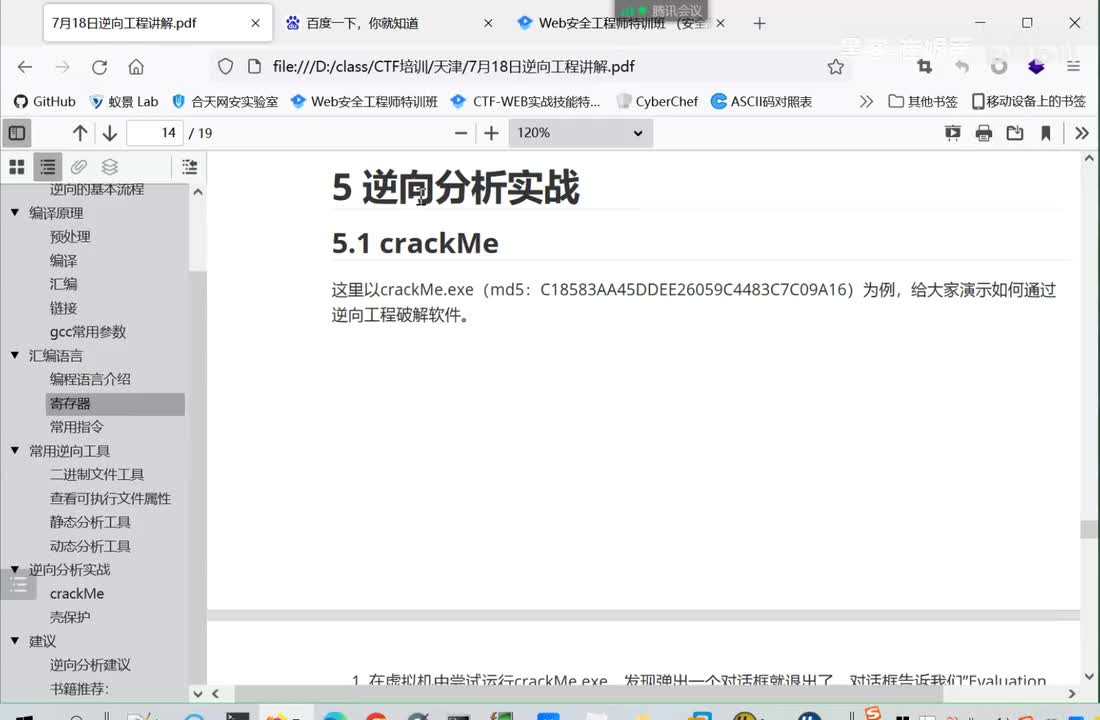
Task: Open tracking protection shield icon
Action: [x=225, y=67]
